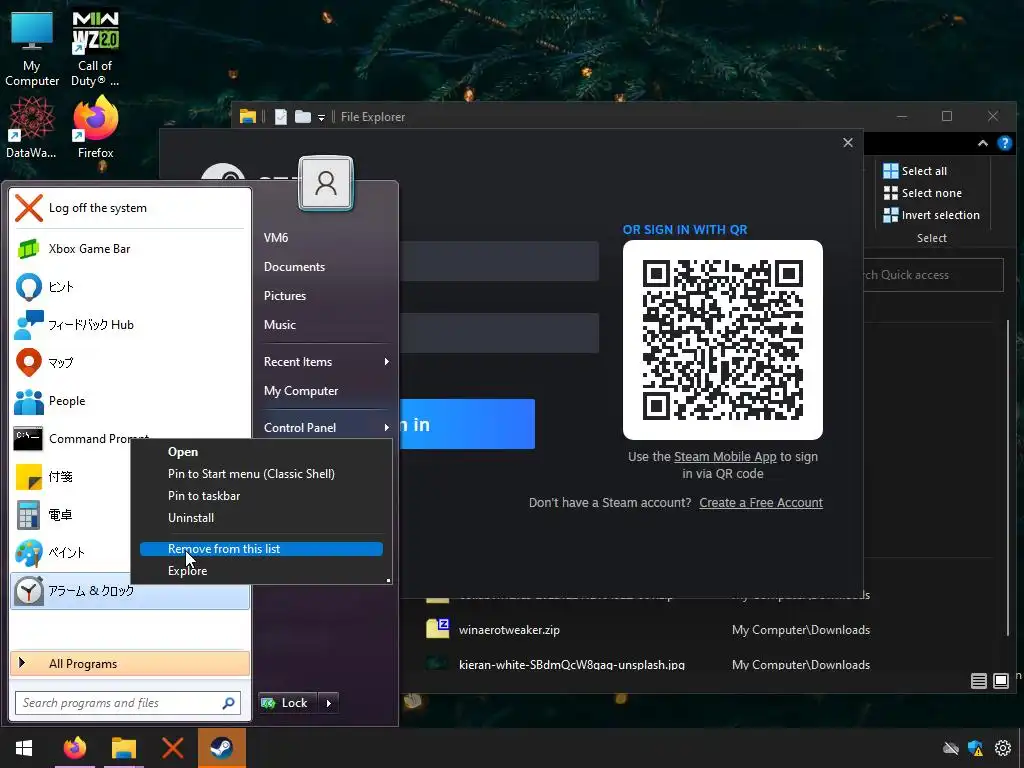The image size is (1024, 768).
Task: Open File Explorer from the taskbar
Action: coord(123,748)
